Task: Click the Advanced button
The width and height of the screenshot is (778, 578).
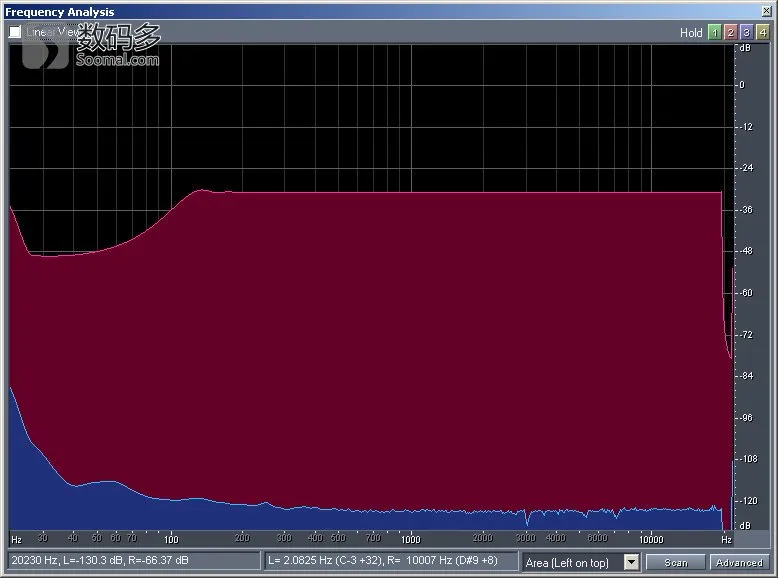Action: pos(739,562)
